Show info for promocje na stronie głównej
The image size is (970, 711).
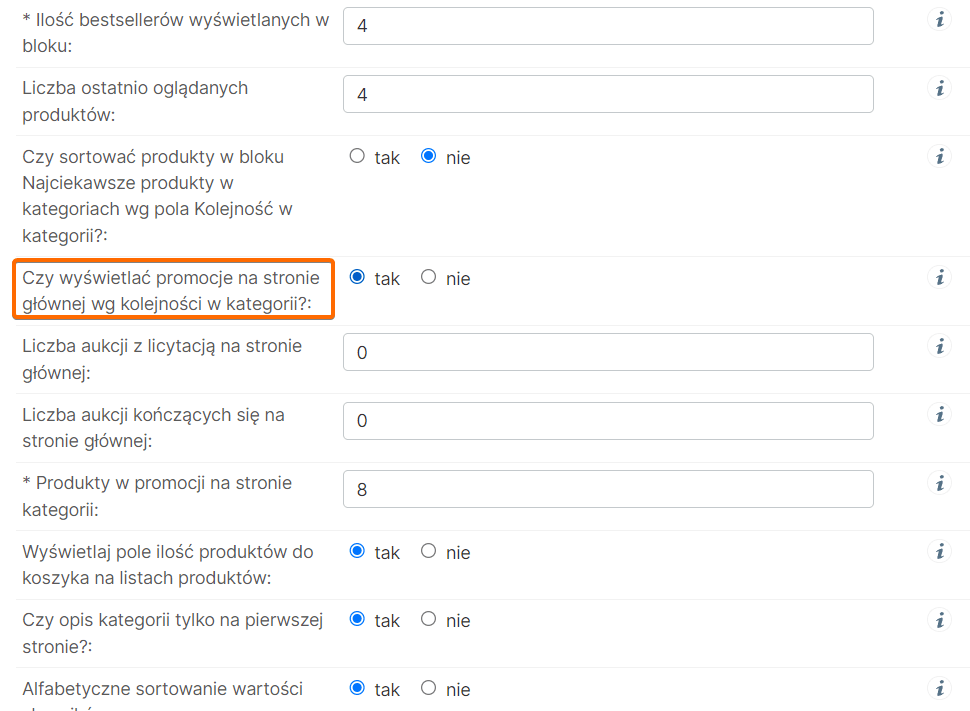pos(939,278)
